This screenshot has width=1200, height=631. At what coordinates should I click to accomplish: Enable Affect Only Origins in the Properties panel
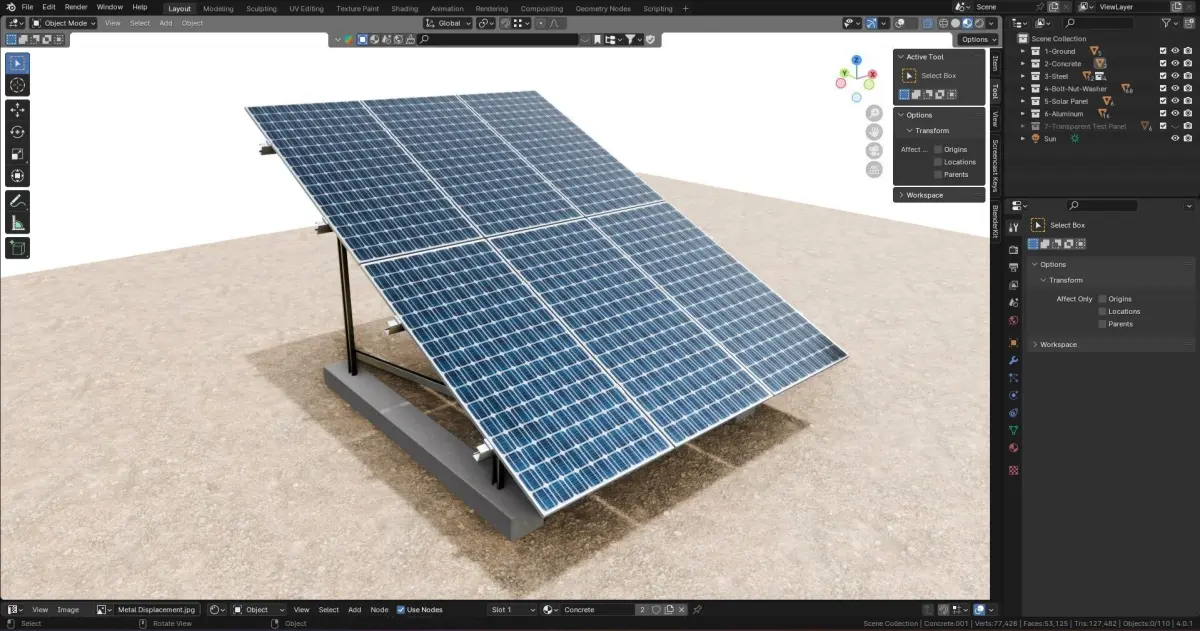coord(1102,299)
